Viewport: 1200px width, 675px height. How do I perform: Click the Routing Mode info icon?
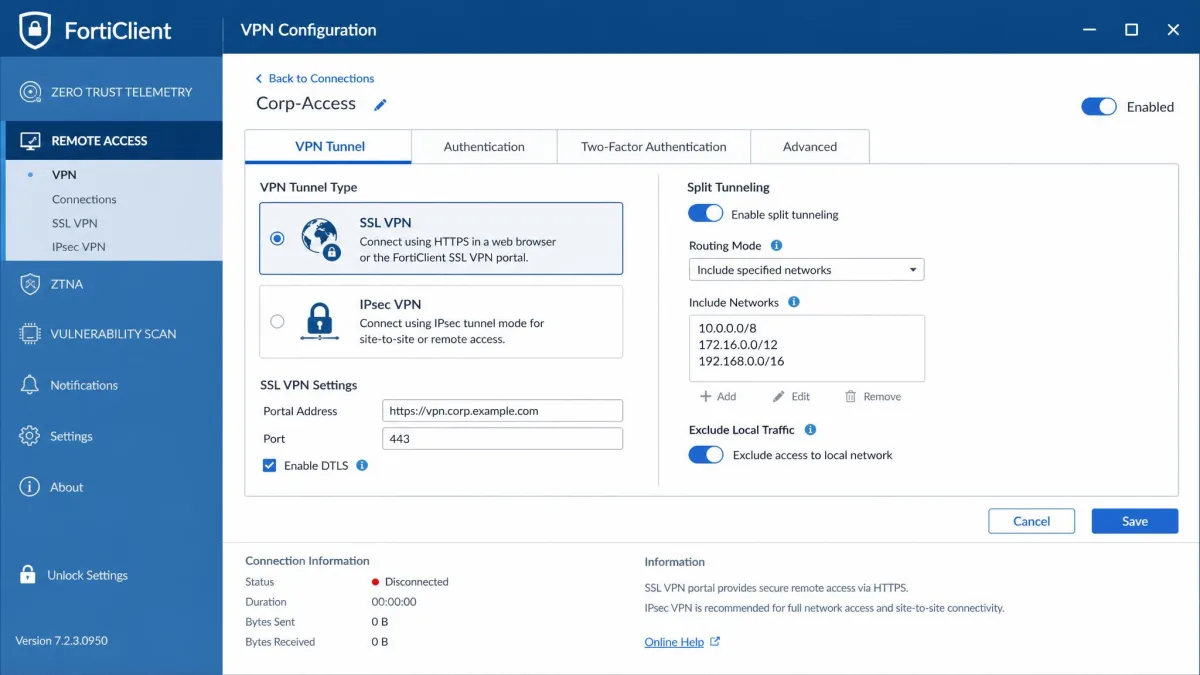click(776, 245)
